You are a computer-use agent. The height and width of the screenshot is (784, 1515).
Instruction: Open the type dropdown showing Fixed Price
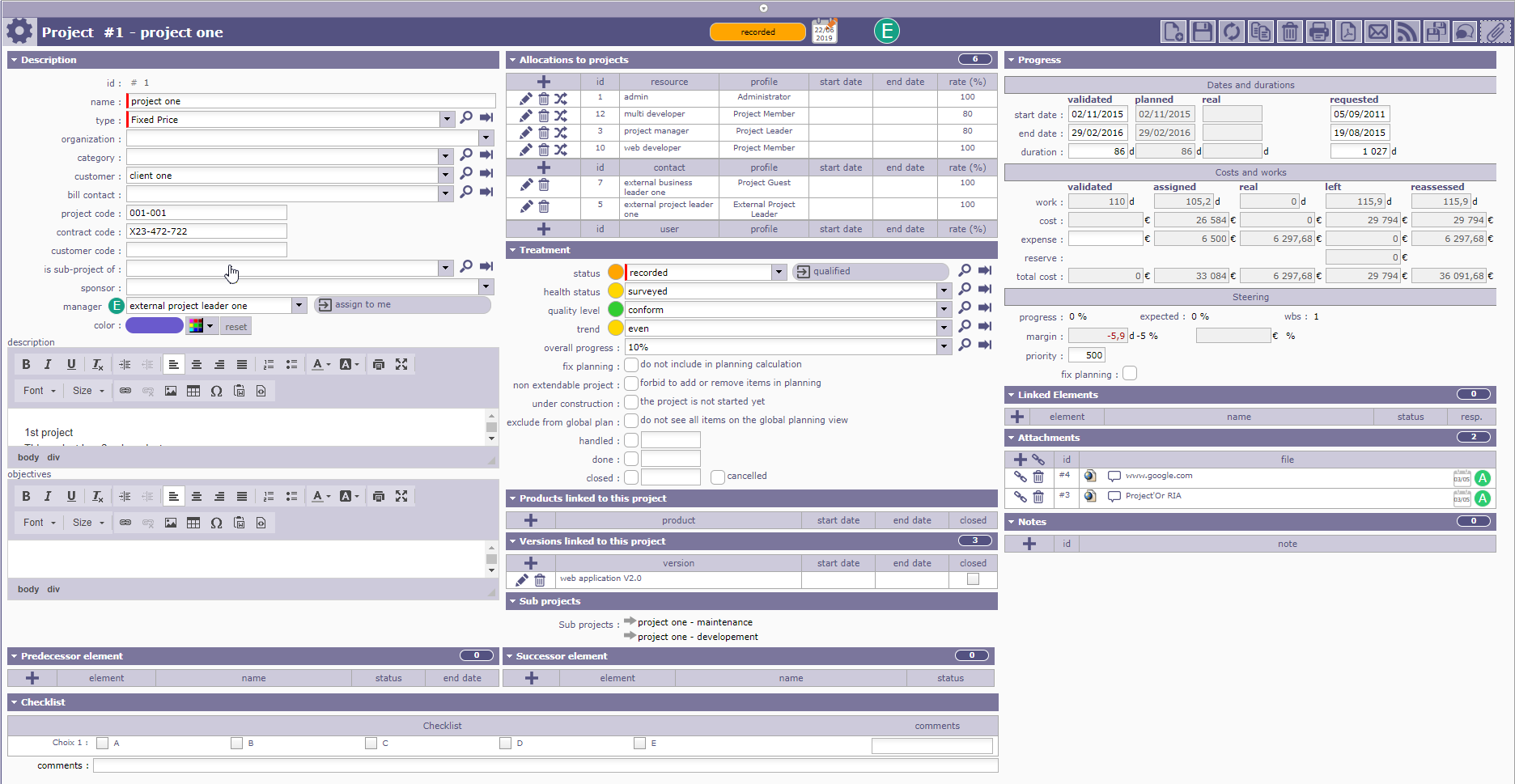pos(446,120)
